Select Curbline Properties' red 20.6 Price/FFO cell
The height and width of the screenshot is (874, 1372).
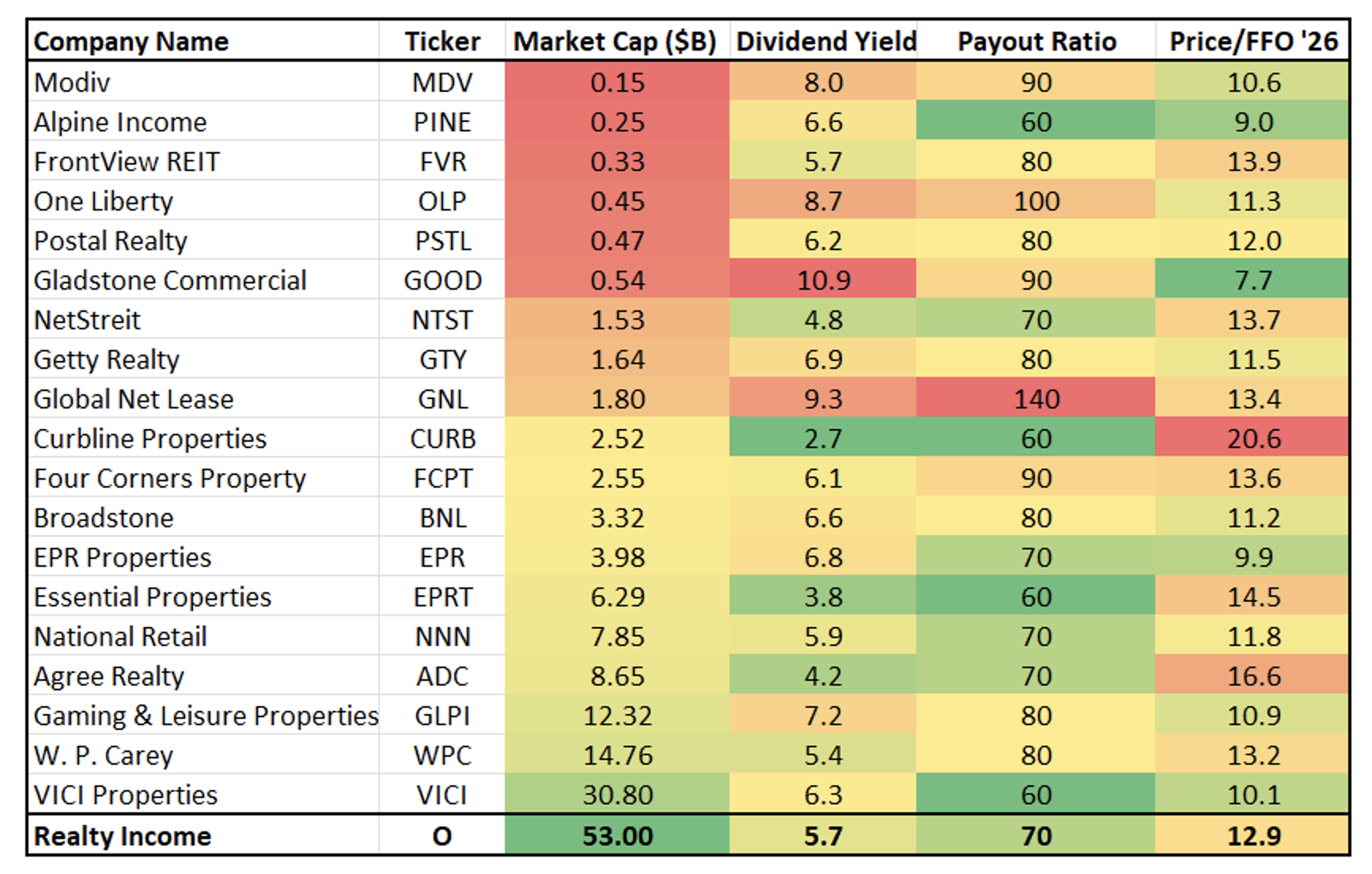click(1253, 439)
